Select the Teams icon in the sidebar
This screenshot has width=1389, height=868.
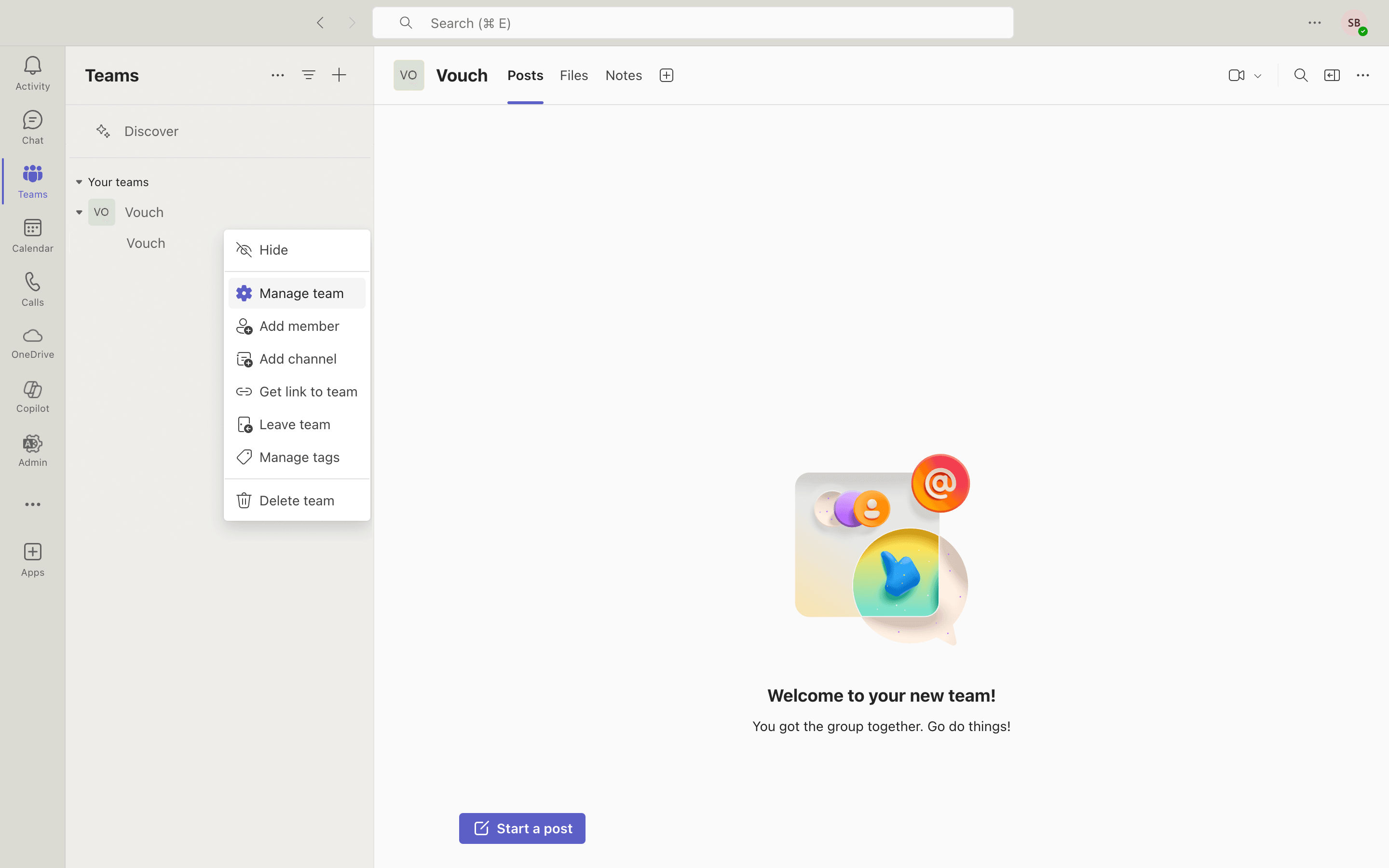pos(33,181)
